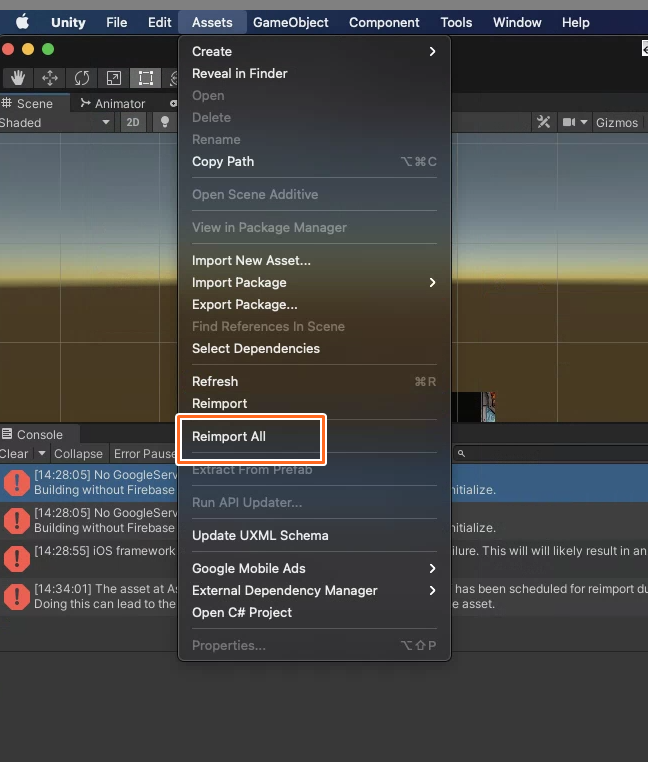Choose Export Package...
Screen dimensions: 648x762
point(314,305)
